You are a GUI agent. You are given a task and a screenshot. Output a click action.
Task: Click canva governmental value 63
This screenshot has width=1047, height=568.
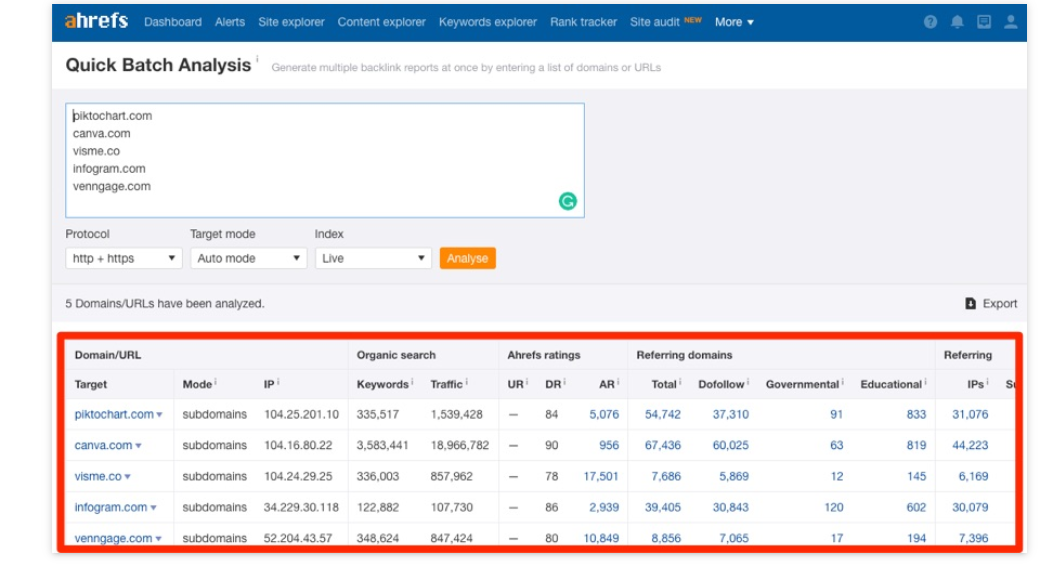coord(837,445)
